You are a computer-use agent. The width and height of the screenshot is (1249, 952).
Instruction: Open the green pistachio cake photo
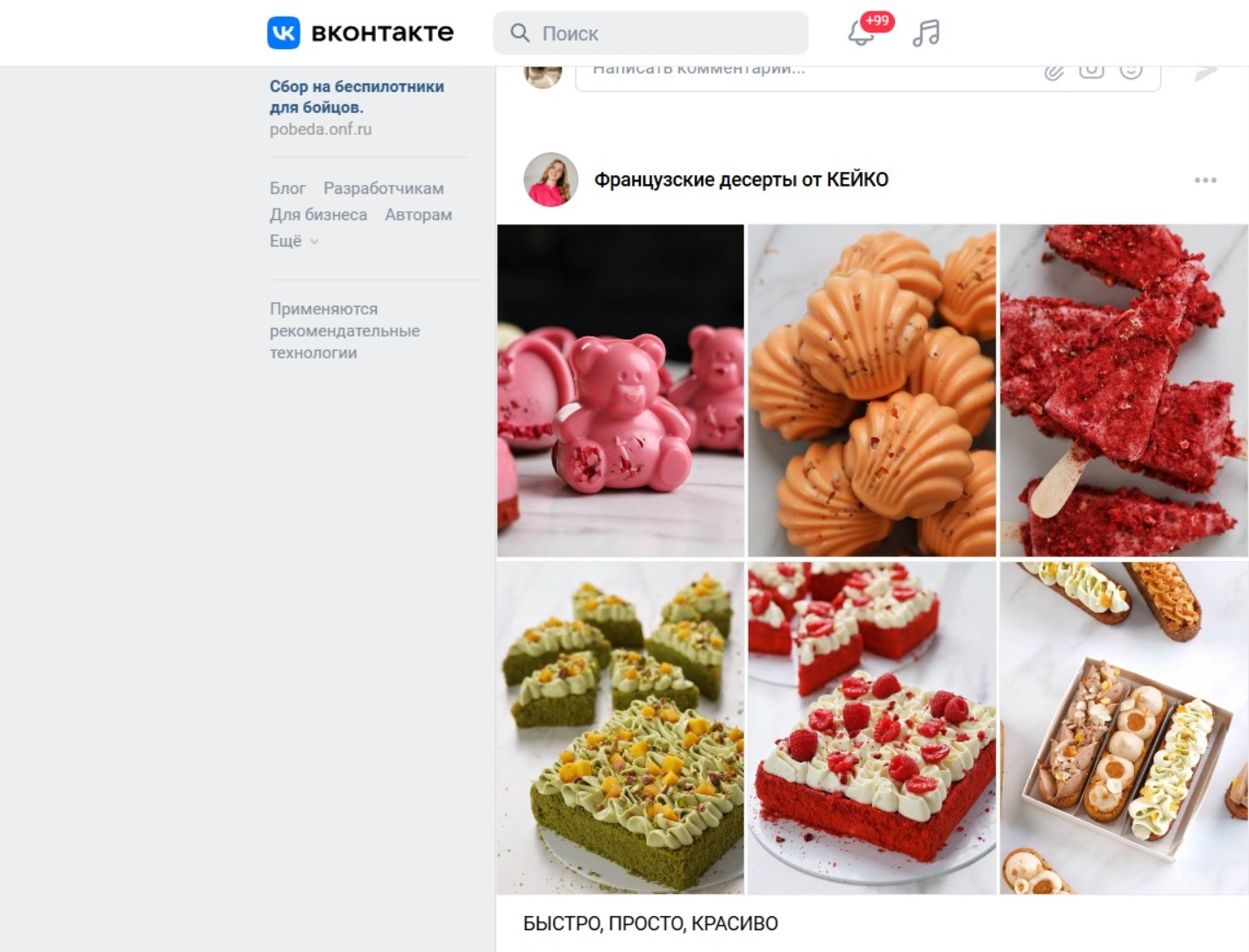[621, 728]
